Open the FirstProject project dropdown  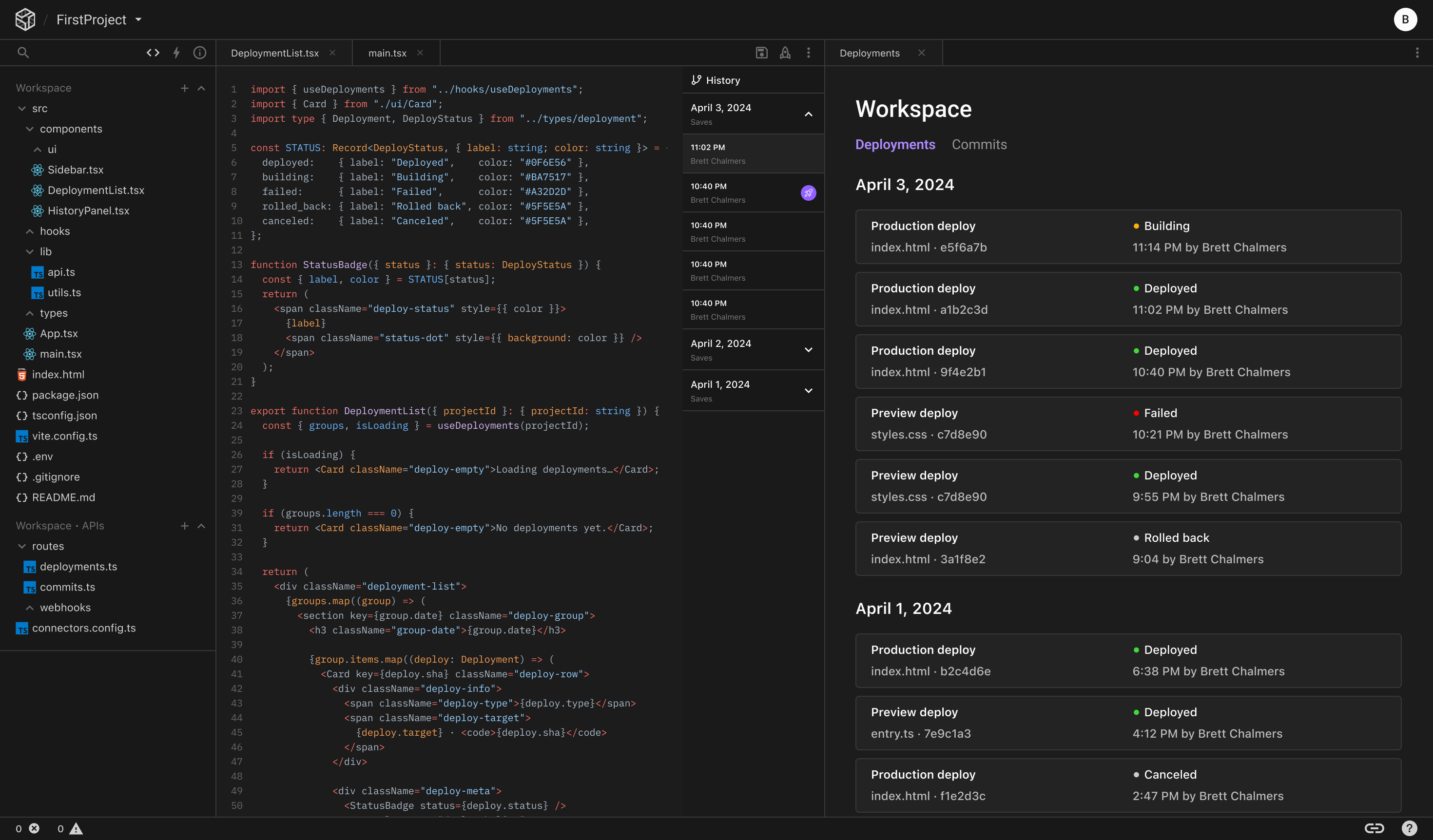tap(99, 19)
